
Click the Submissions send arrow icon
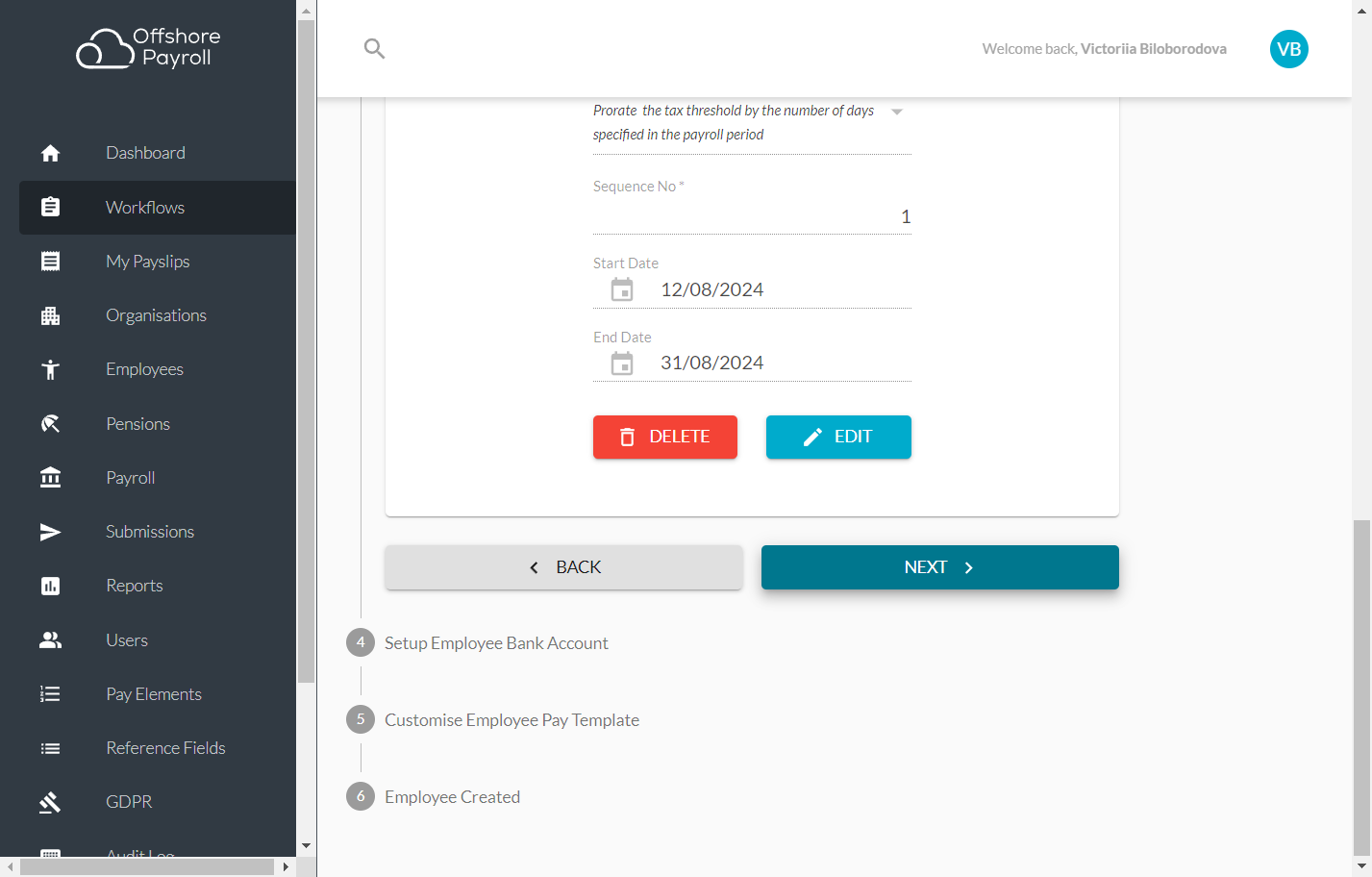pos(51,532)
